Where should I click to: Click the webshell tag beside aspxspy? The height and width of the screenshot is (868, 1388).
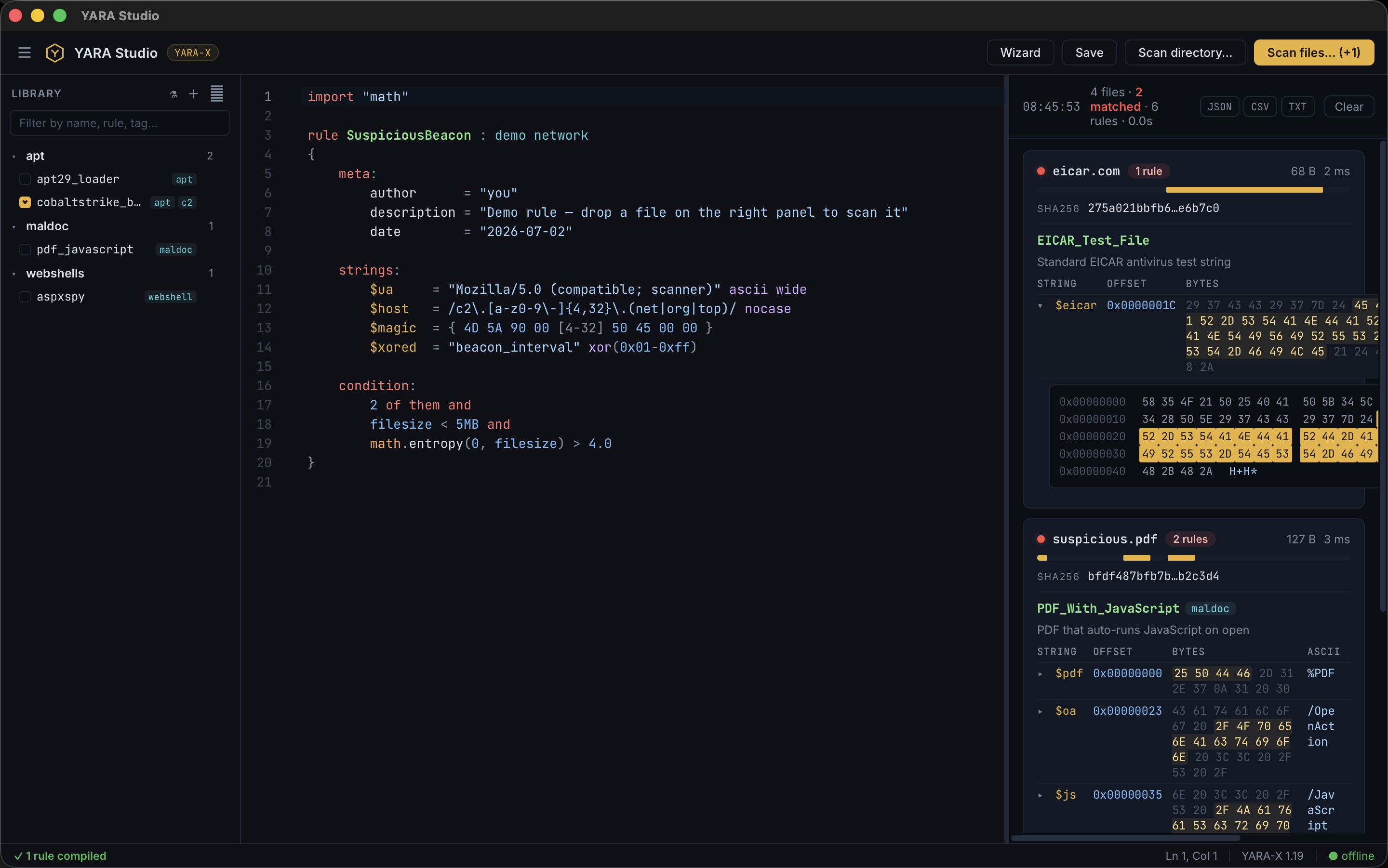170,296
